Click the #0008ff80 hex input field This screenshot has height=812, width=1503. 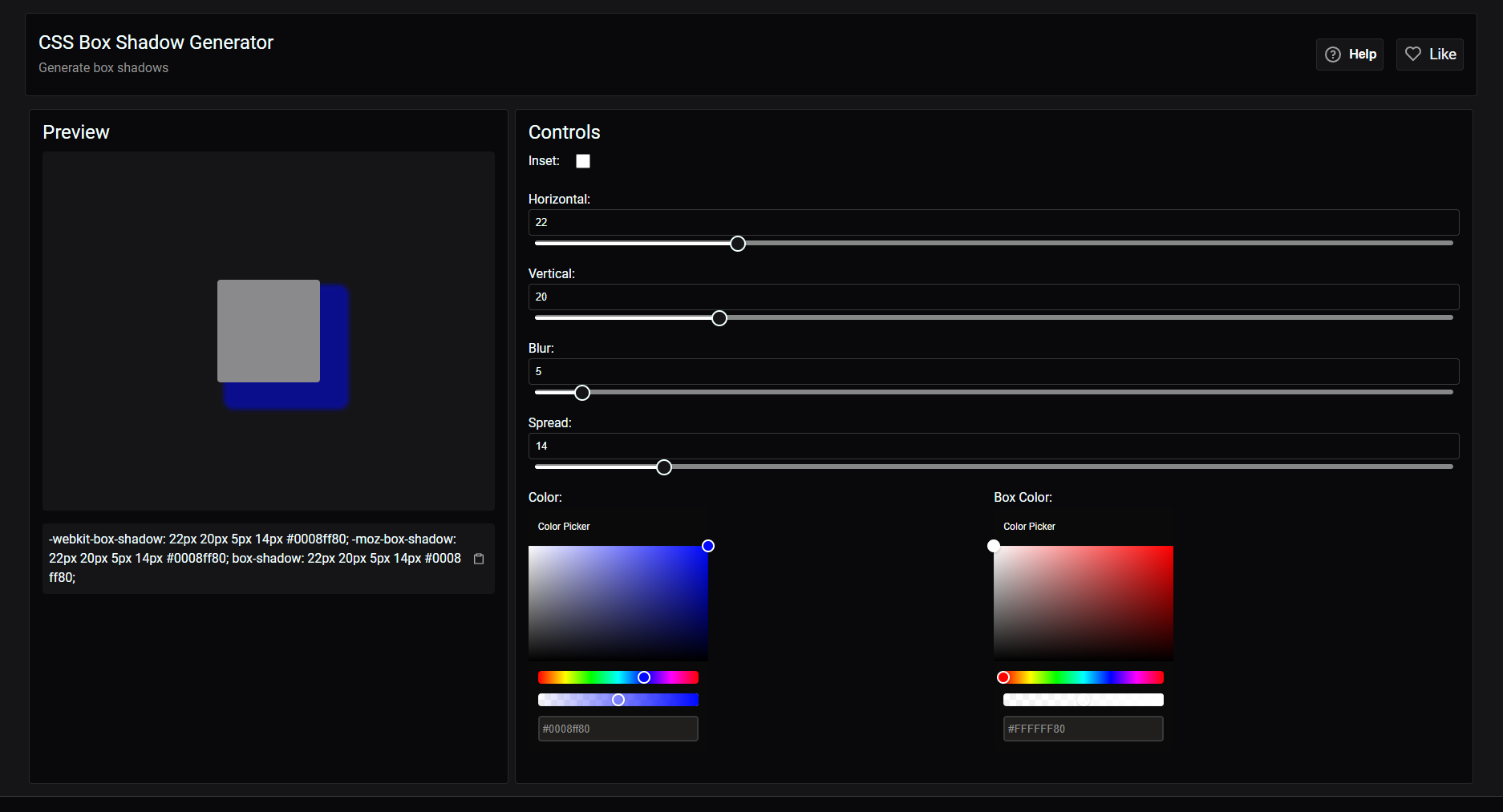(x=618, y=729)
